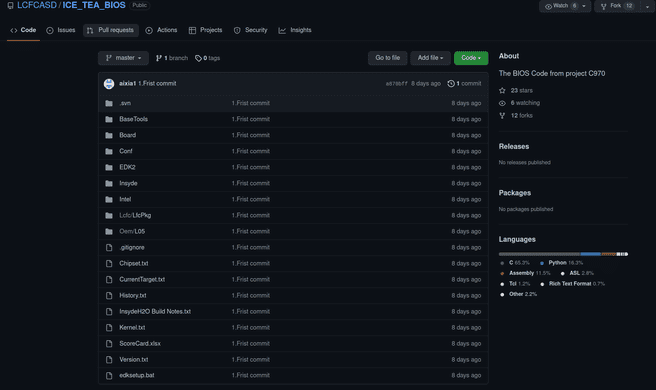Click the BaseTools folder icon
Viewport: 656px width, 390px height.
coord(109,119)
